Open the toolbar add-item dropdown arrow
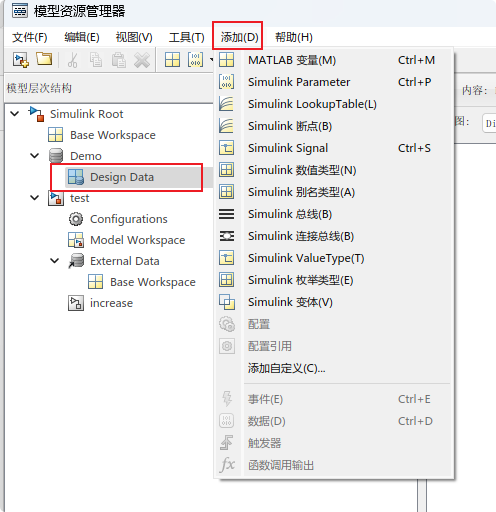The width and height of the screenshot is (496, 512). point(211,60)
